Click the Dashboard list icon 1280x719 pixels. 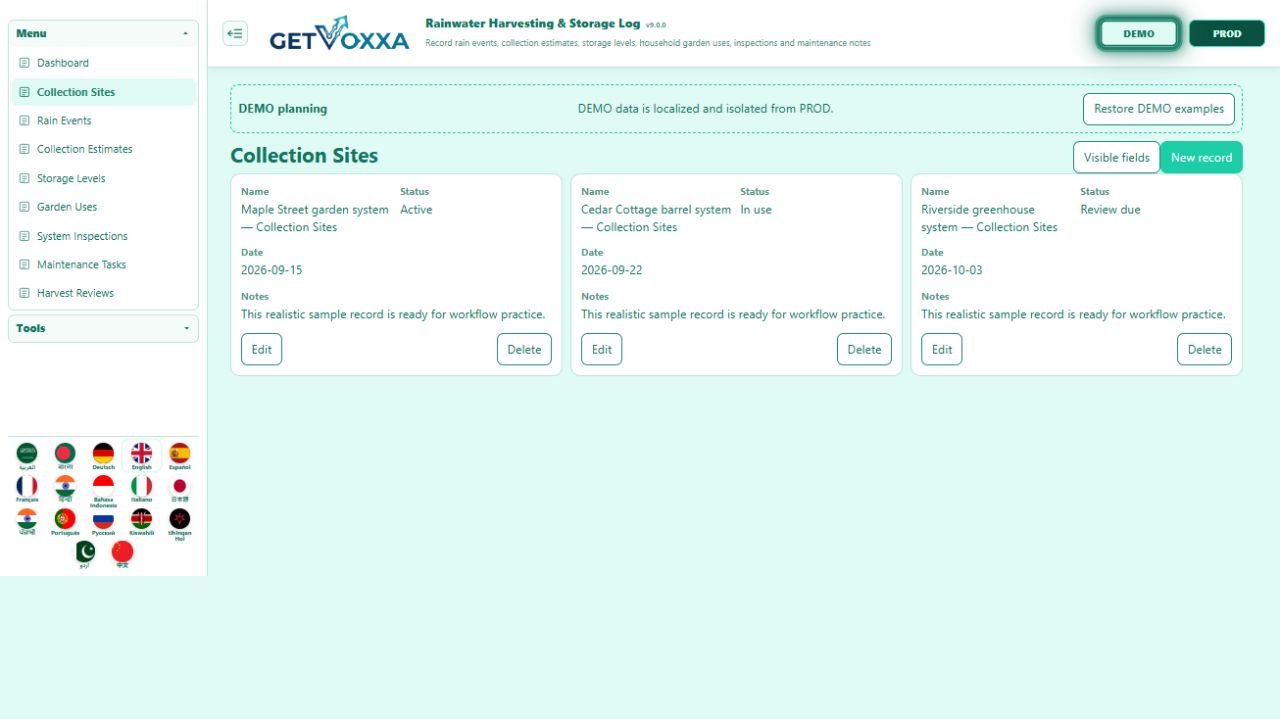(x=24, y=63)
